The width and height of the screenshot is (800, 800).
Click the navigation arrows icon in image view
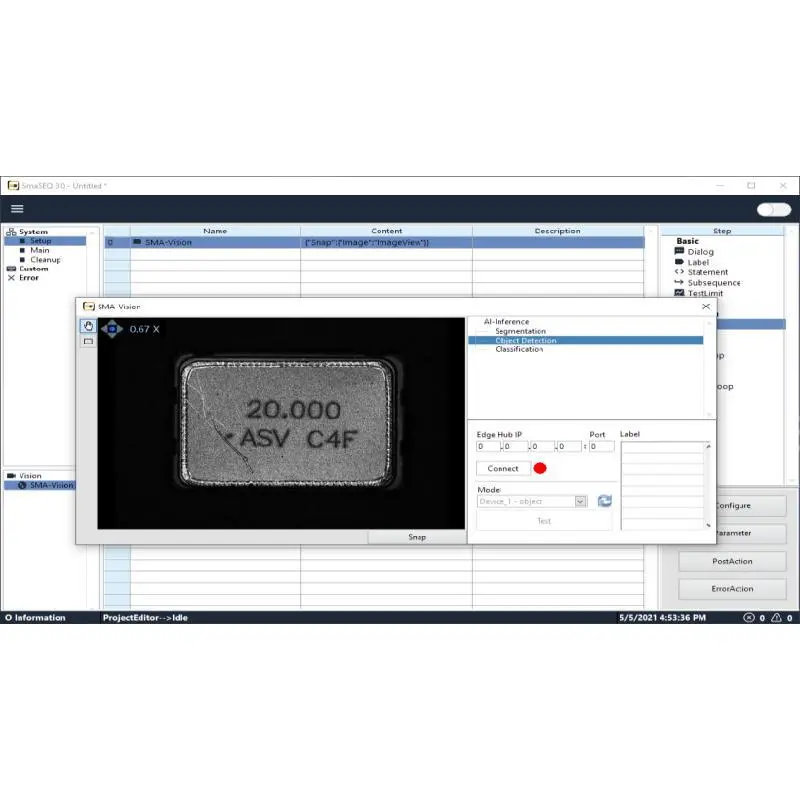[112, 329]
